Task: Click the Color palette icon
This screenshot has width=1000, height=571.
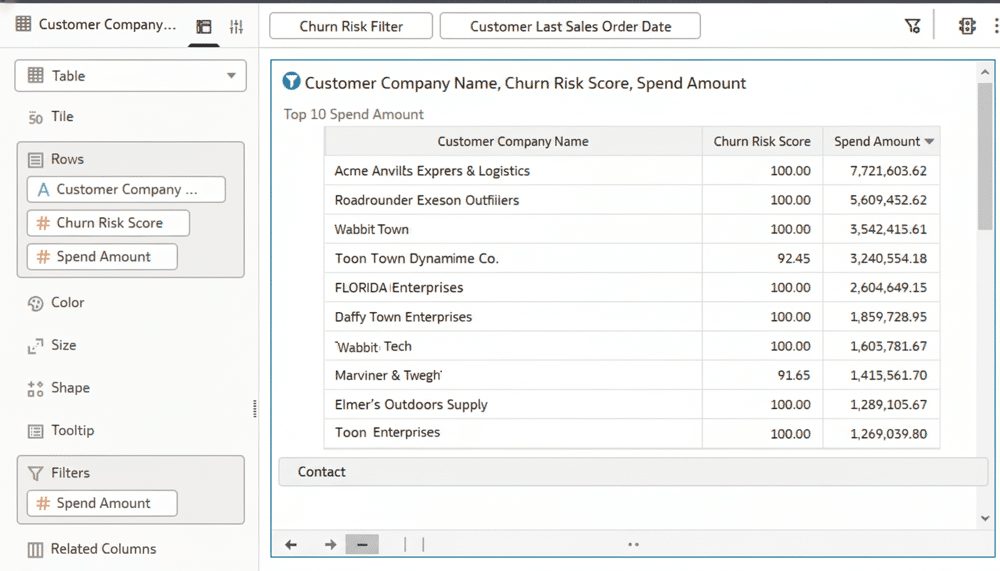Action: pos(35,303)
